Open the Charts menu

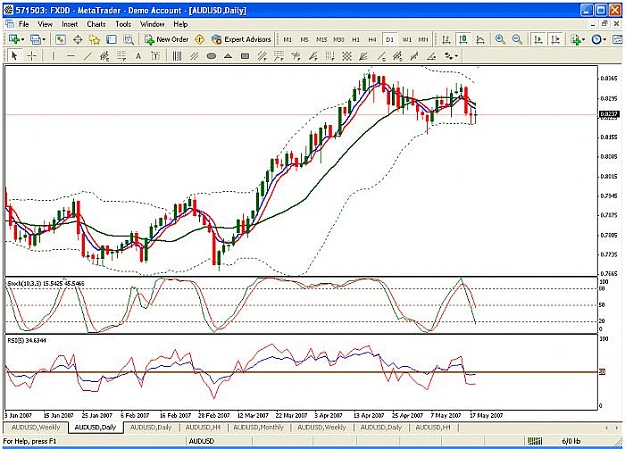click(96, 24)
